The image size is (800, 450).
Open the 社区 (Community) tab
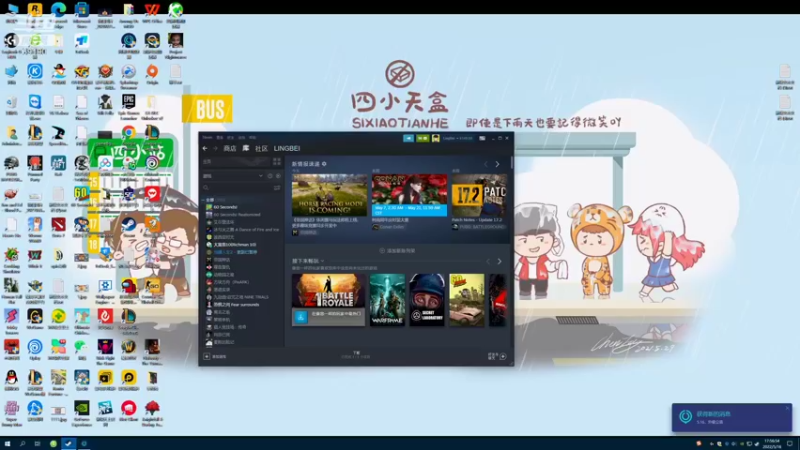coord(261,148)
